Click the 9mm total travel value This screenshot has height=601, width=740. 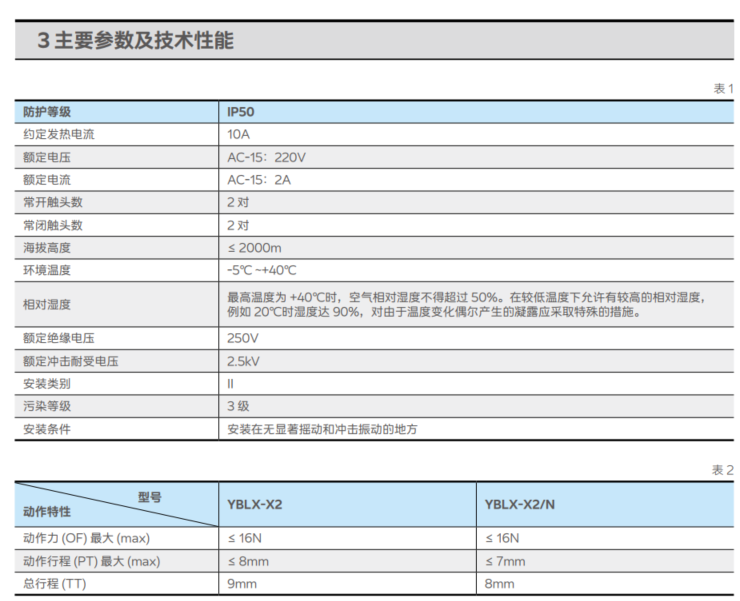(x=242, y=584)
